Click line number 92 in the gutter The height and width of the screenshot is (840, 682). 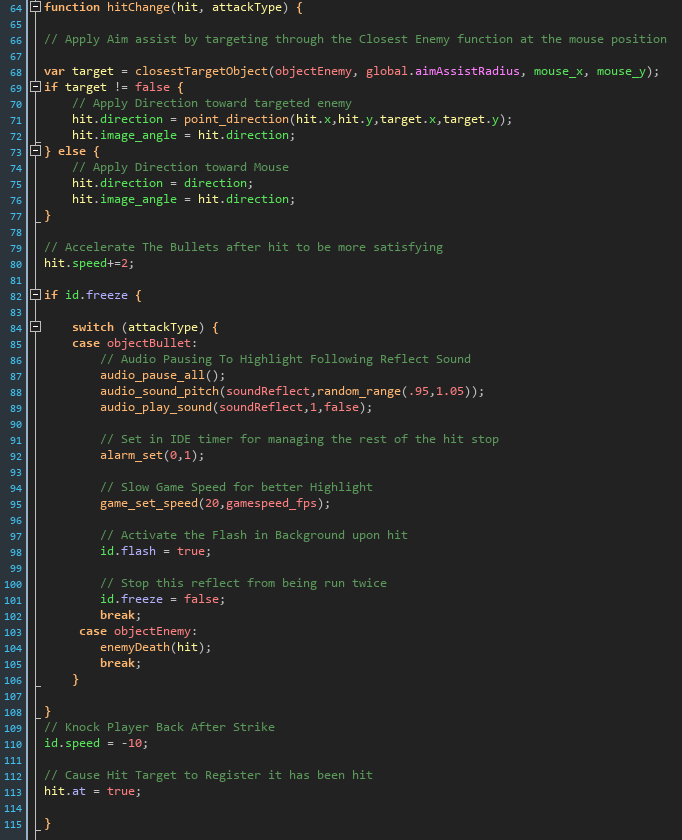point(16,456)
